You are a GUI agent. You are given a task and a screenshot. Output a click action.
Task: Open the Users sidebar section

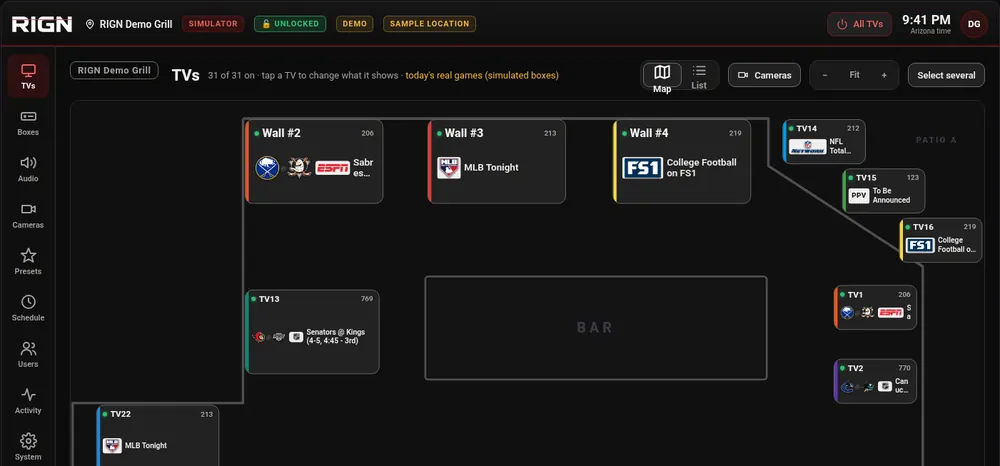point(28,355)
